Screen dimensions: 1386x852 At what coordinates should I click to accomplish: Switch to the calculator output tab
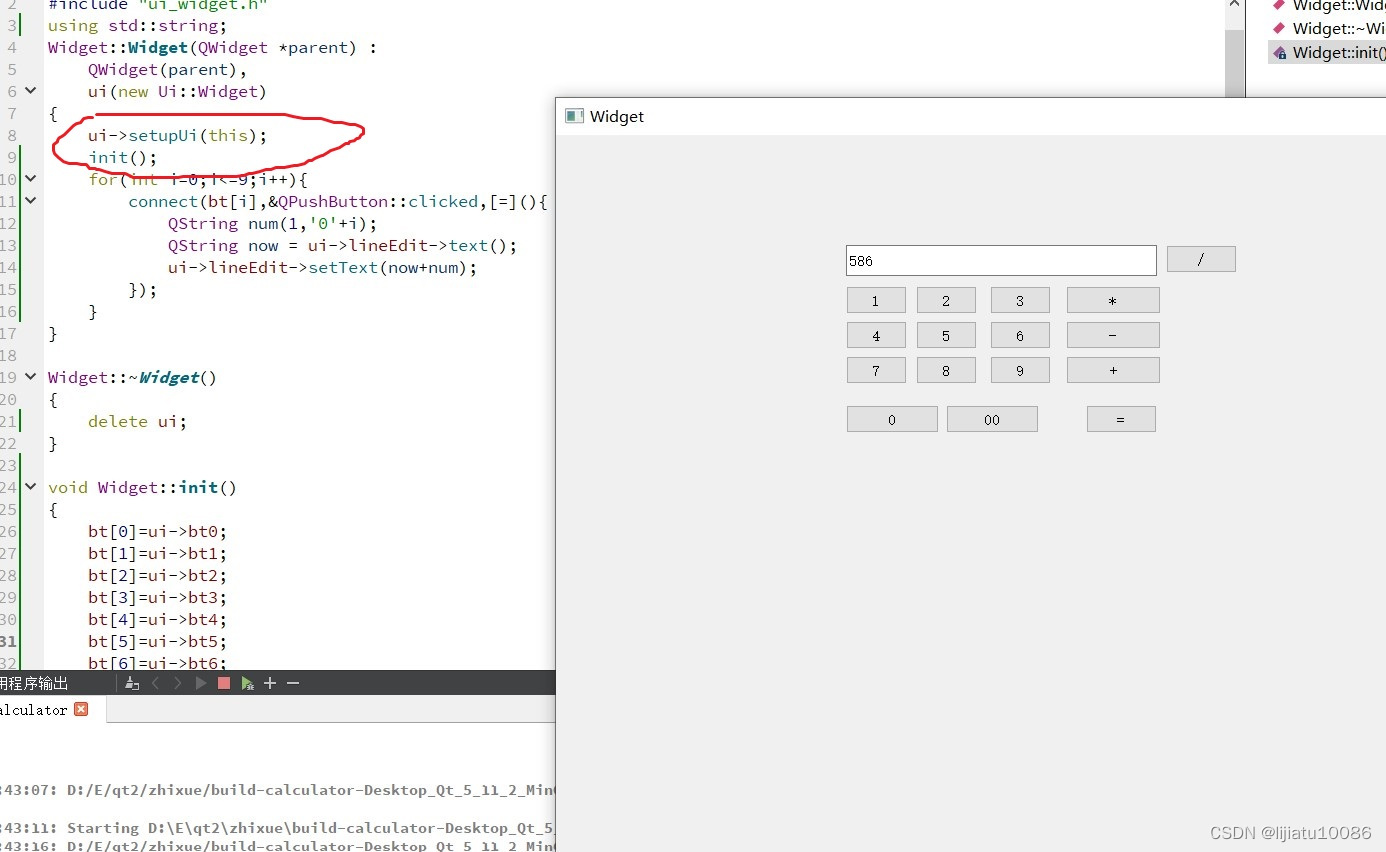(35, 710)
